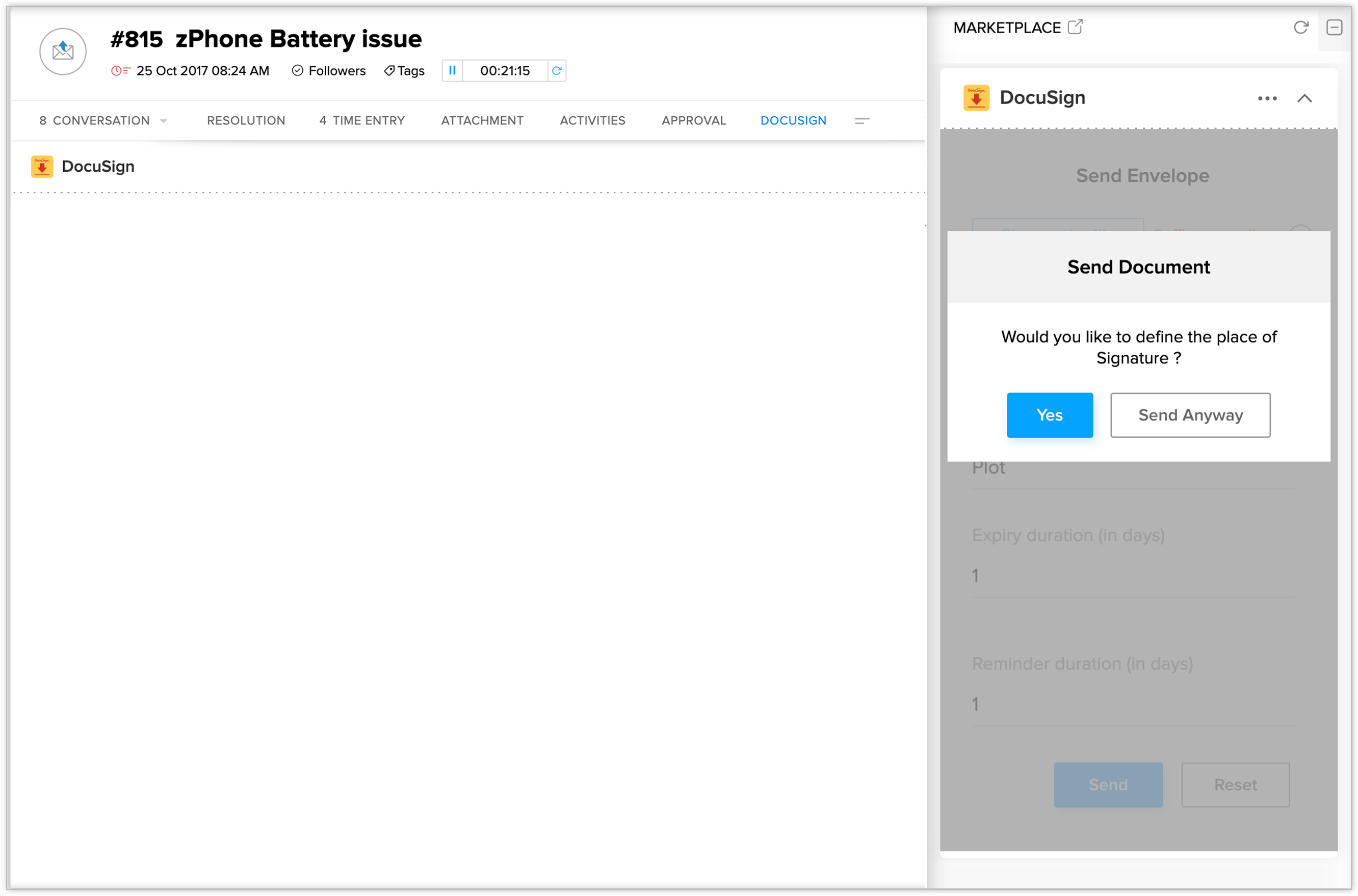Pause the ticket timer

452,70
